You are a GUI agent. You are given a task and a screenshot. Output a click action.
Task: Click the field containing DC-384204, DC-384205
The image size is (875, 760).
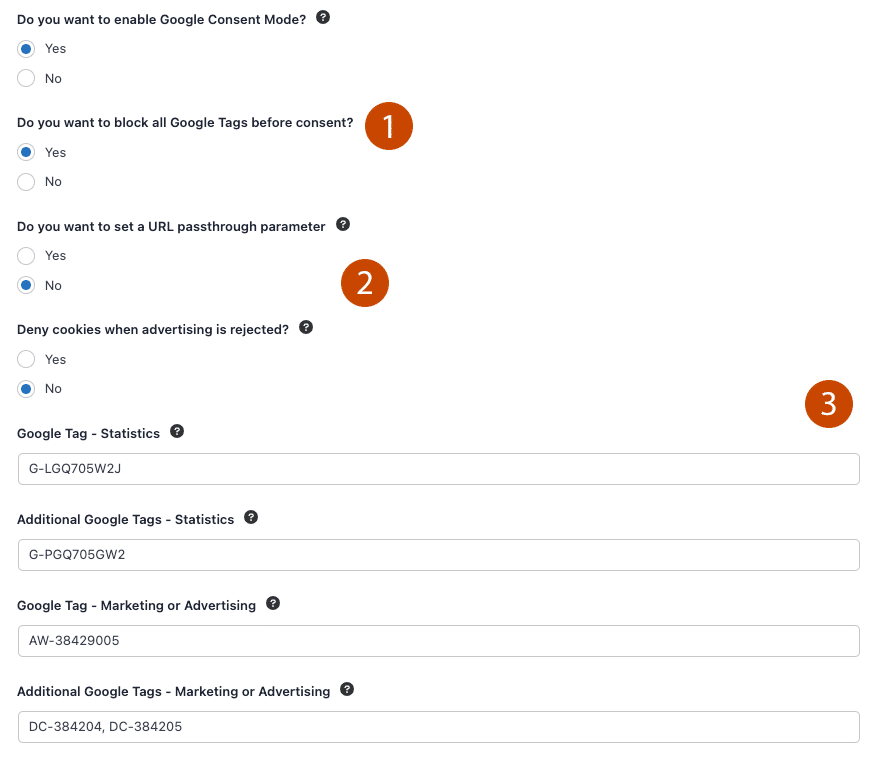pyautogui.click(x=439, y=727)
